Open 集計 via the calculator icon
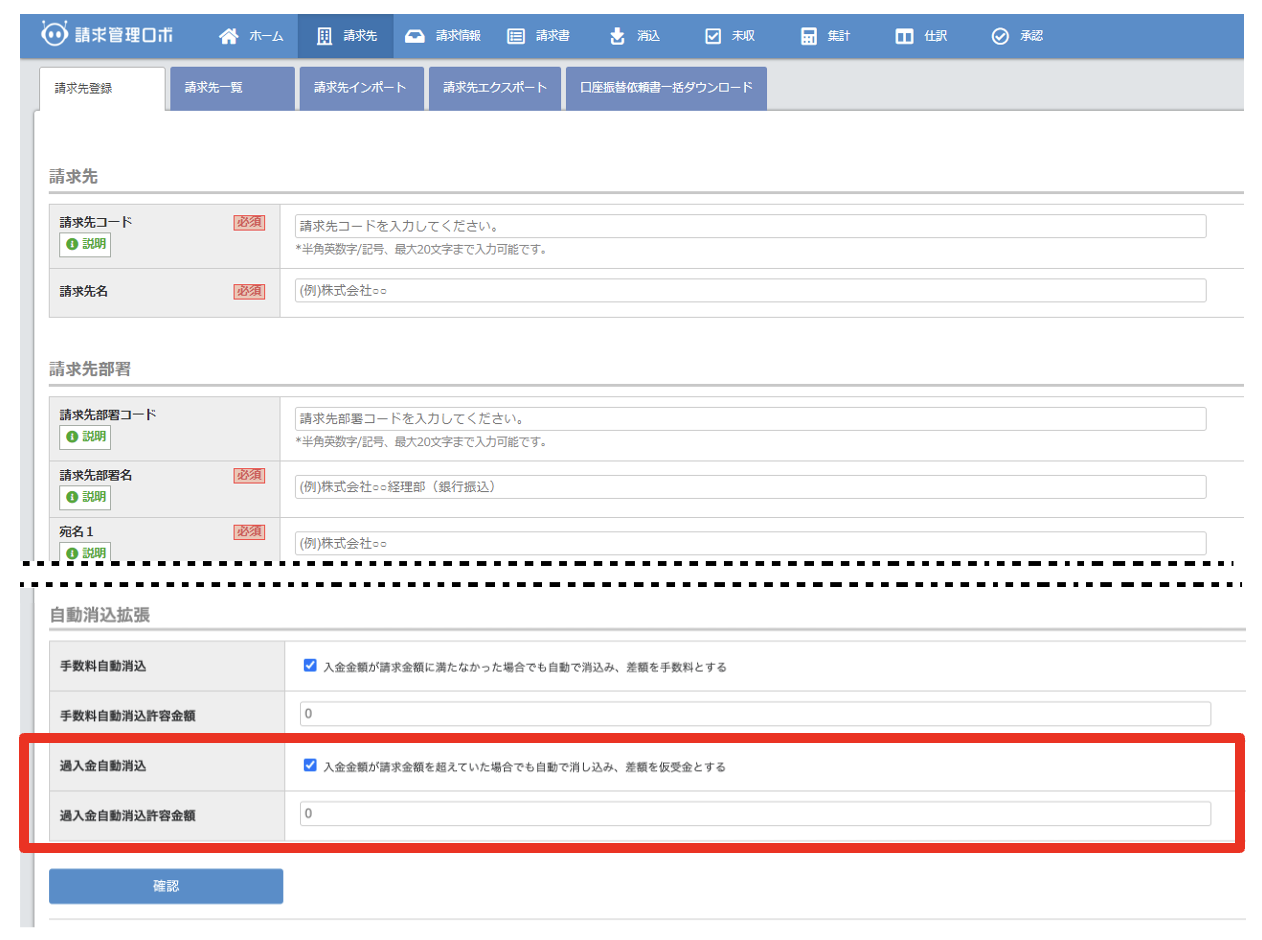The width and height of the screenshot is (1262, 940). point(809,37)
